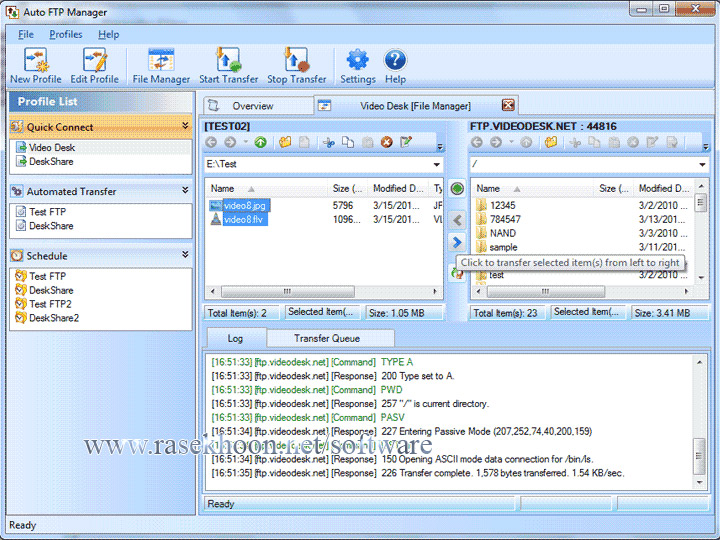Viewport: 720px width, 540px height.
Task: Open history dropdown arrow in TEST02 toolbar
Action: [245, 142]
